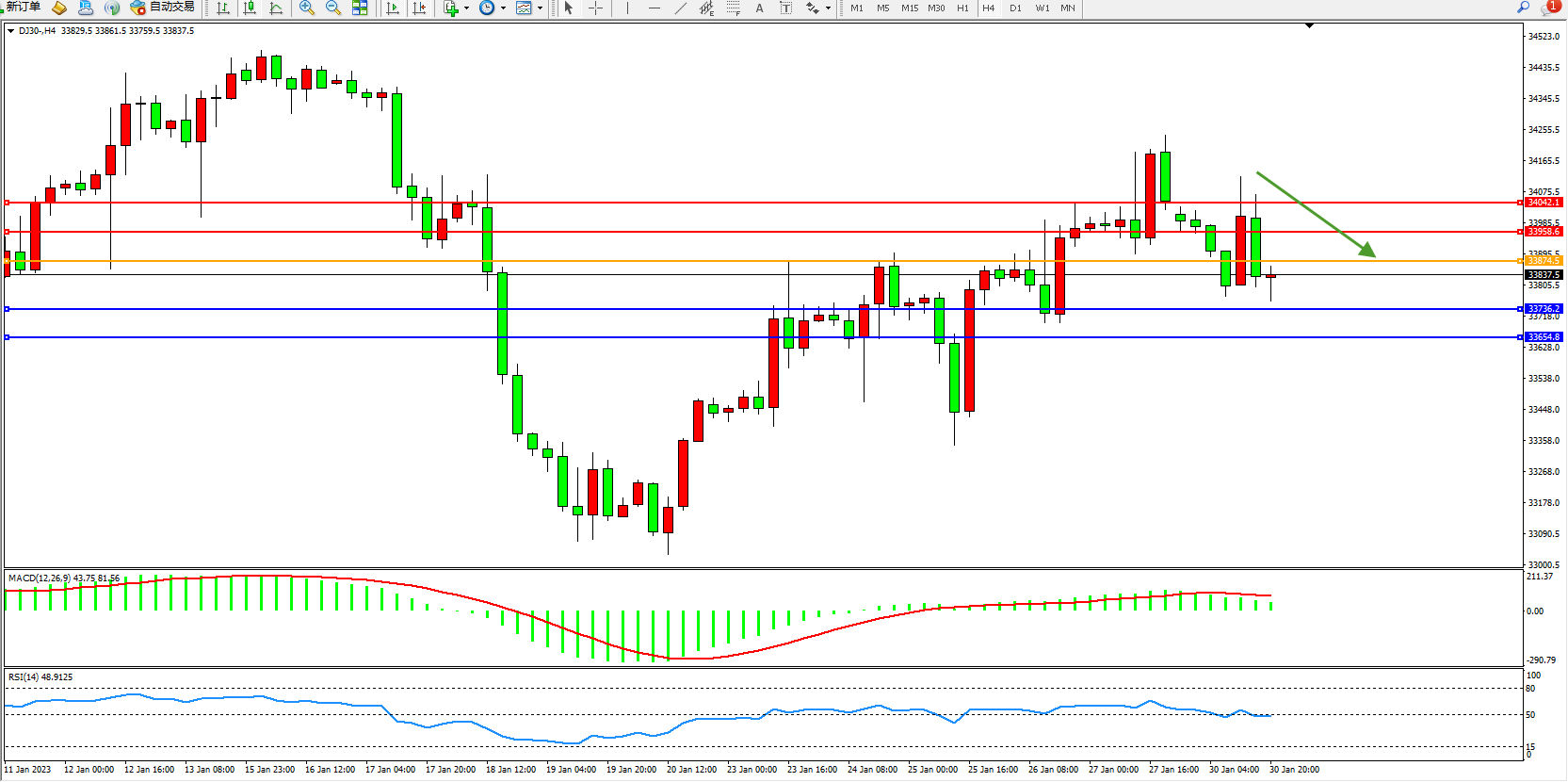Toggle chart shift button
Screen dimensions: 1568x782
click(419, 8)
